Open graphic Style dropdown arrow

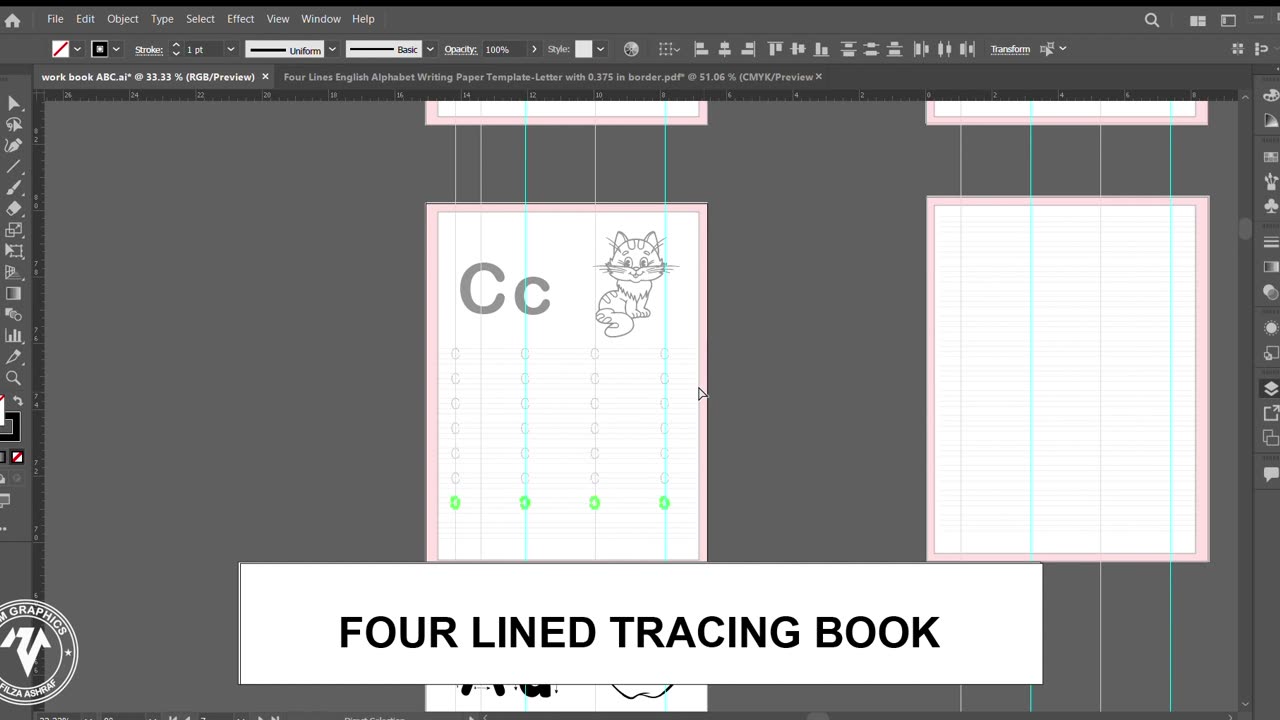[x=600, y=49]
